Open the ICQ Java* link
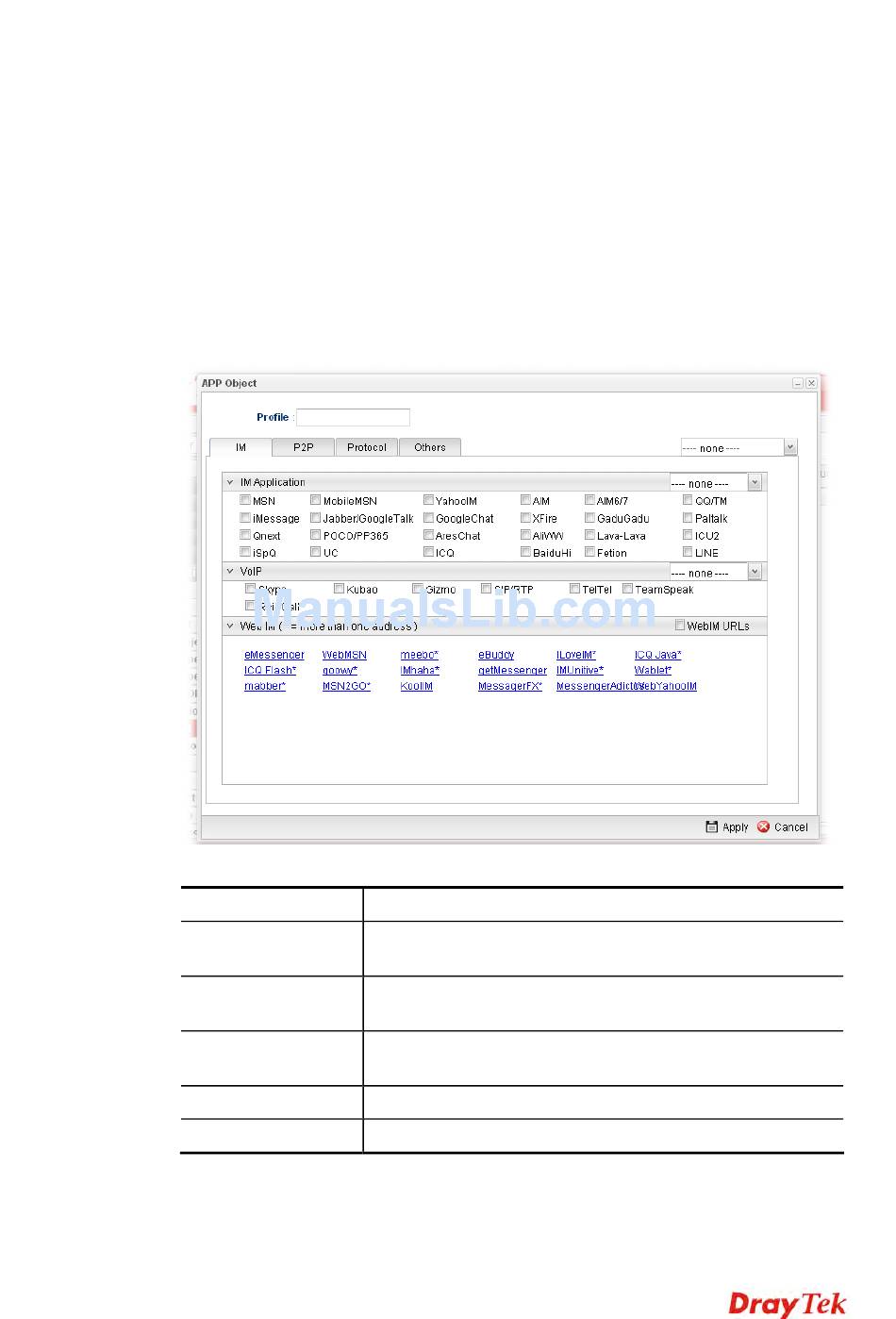896x1319 pixels. (x=658, y=655)
